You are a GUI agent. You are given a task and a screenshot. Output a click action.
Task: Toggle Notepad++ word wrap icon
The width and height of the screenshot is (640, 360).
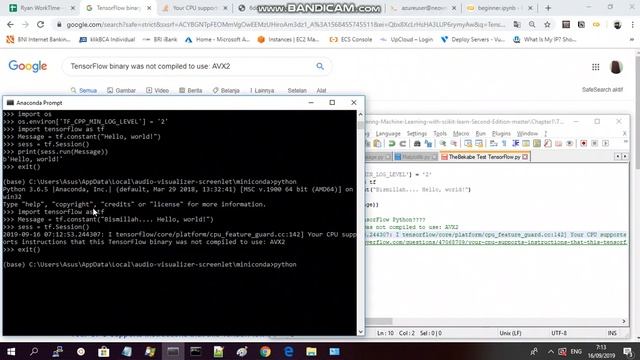tap(493, 143)
